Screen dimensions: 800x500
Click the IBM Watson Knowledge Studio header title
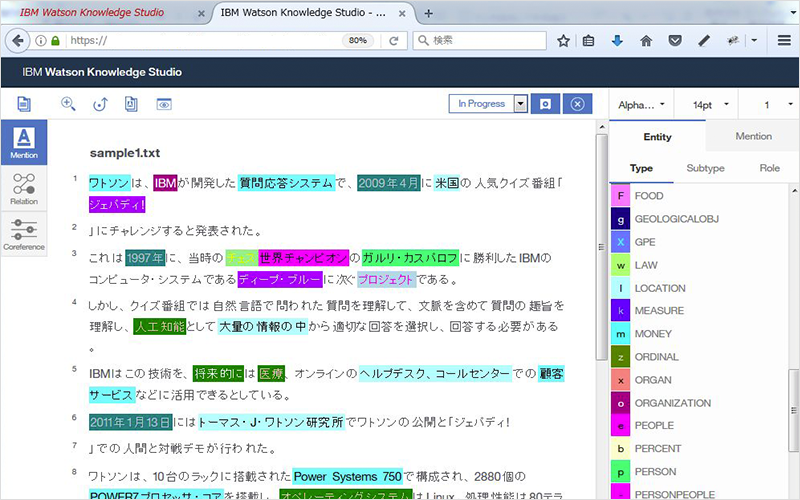coord(102,72)
